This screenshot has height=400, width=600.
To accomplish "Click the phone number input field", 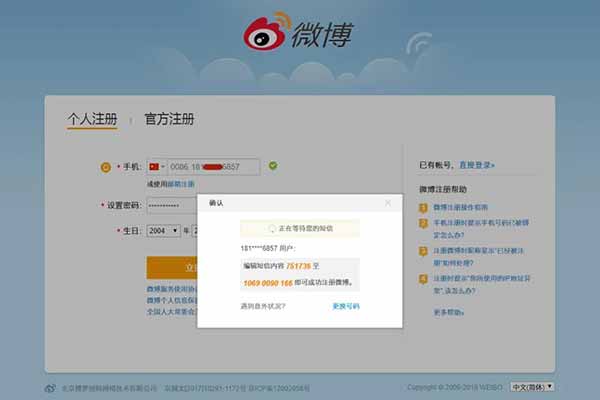I will point(214,167).
